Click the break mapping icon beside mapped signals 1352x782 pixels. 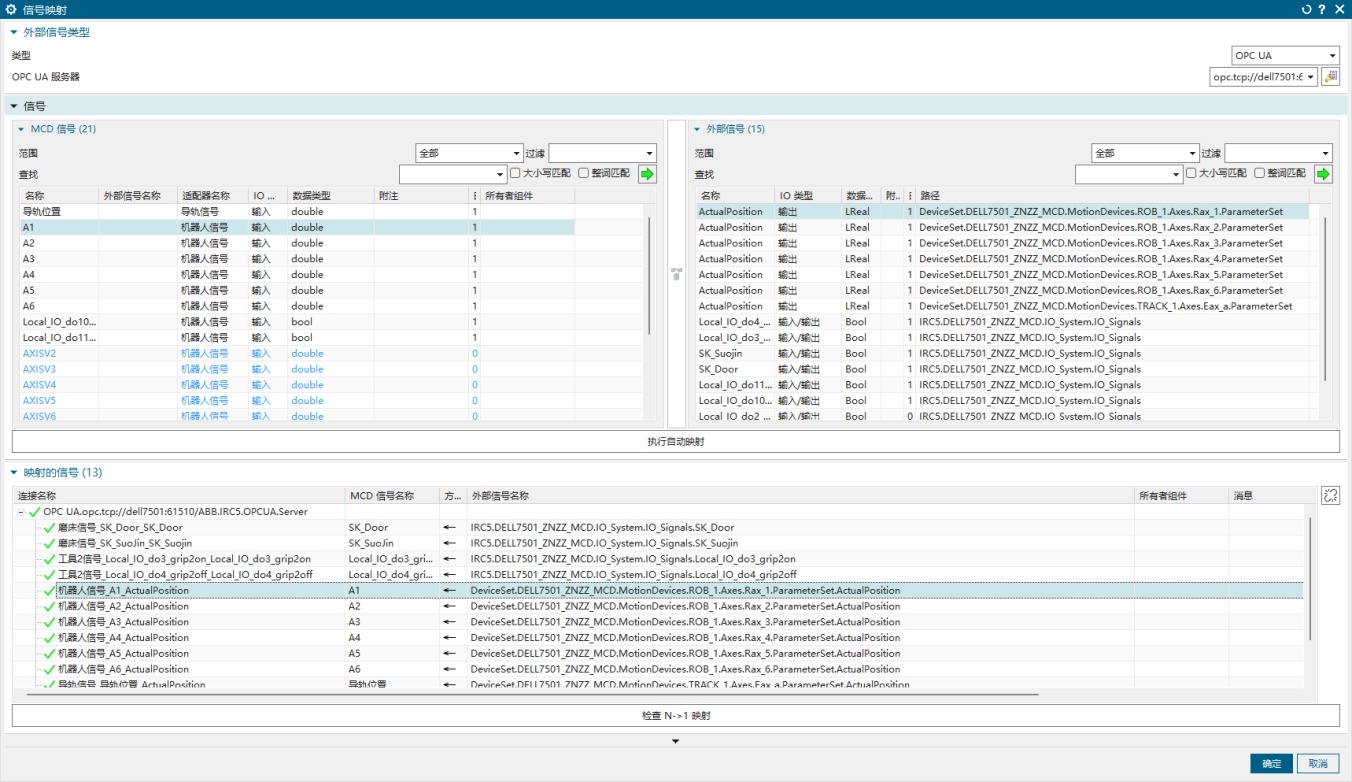(x=1329, y=495)
